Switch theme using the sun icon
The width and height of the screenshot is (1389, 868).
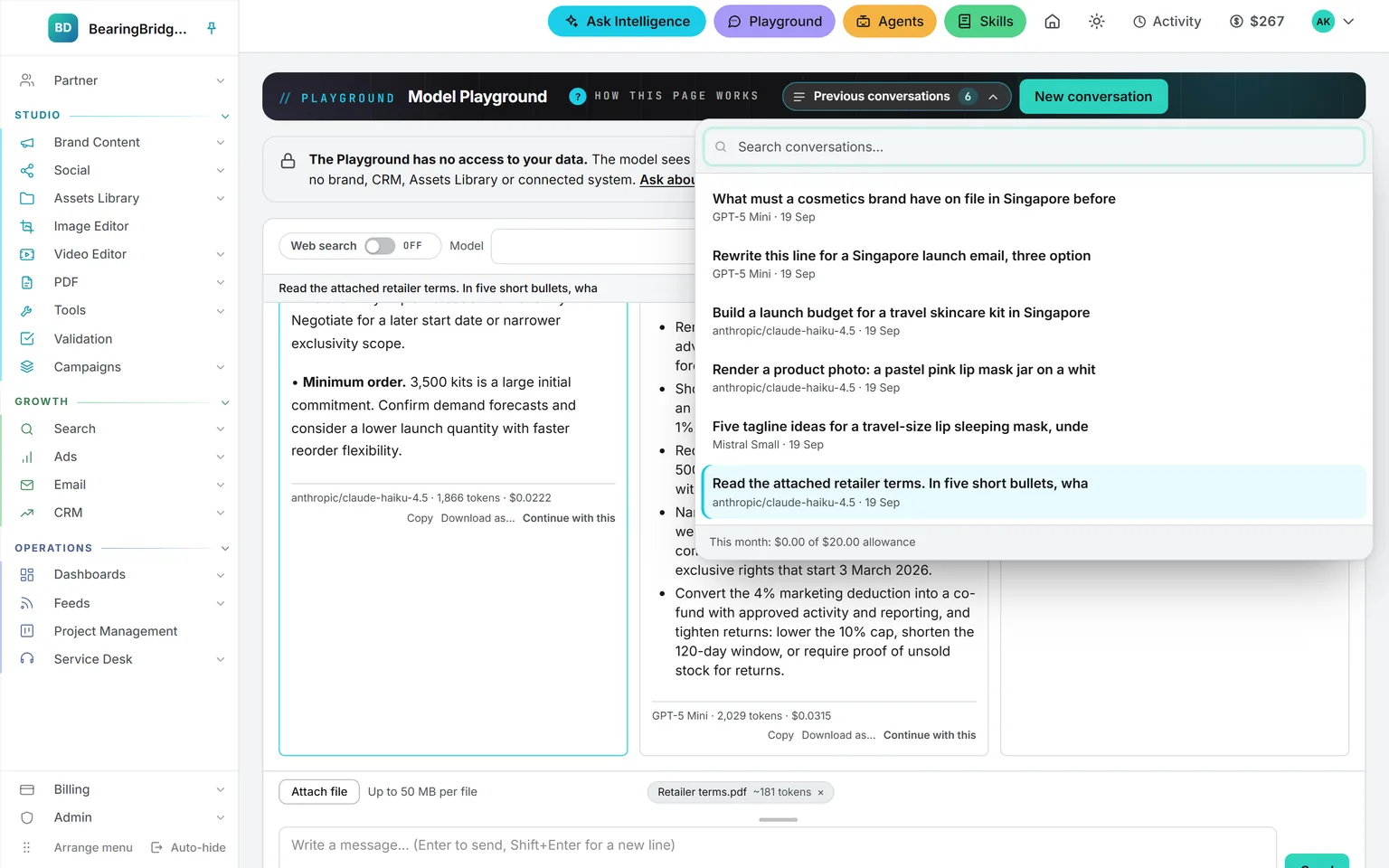pyautogui.click(x=1097, y=22)
